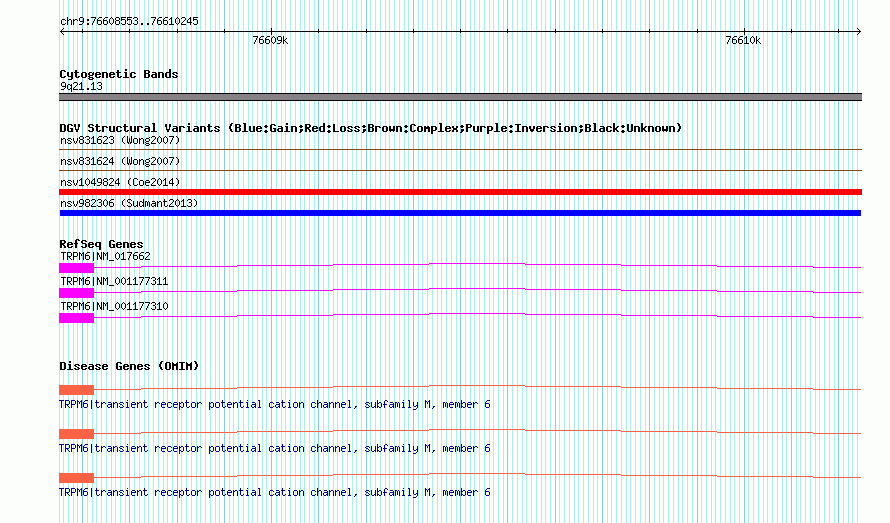Open variant nsv1049824 (Coe2014) label
Screen dimensions: 890x523
pos(120,182)
